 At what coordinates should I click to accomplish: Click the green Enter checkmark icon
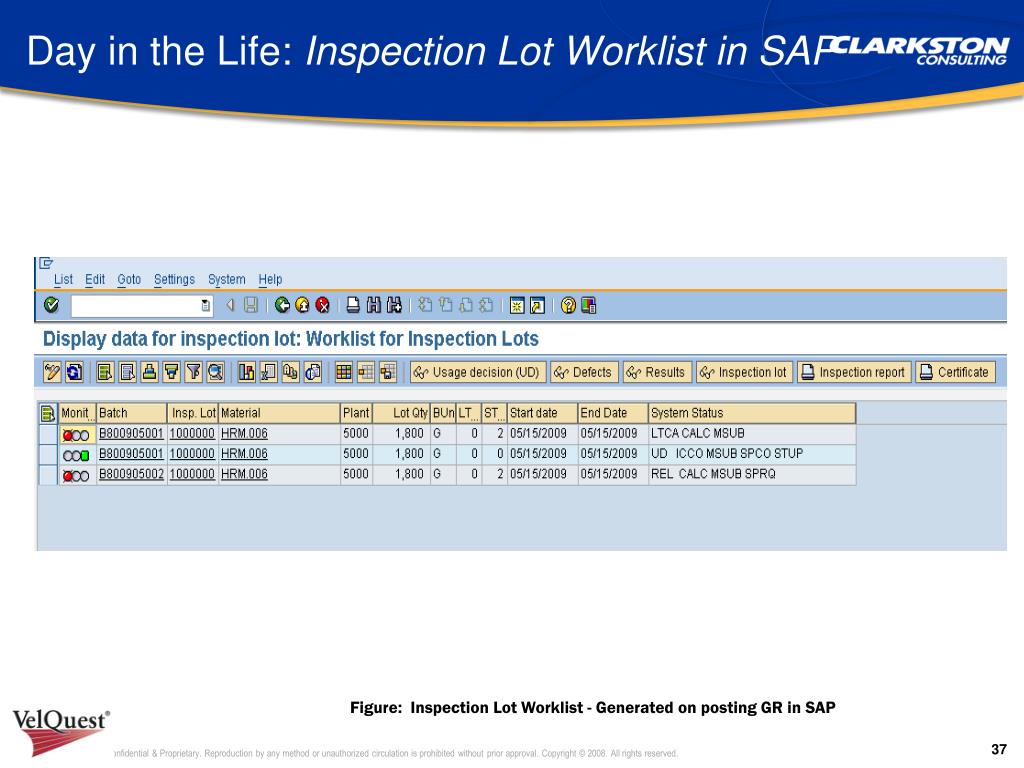(x=51, y=305)
